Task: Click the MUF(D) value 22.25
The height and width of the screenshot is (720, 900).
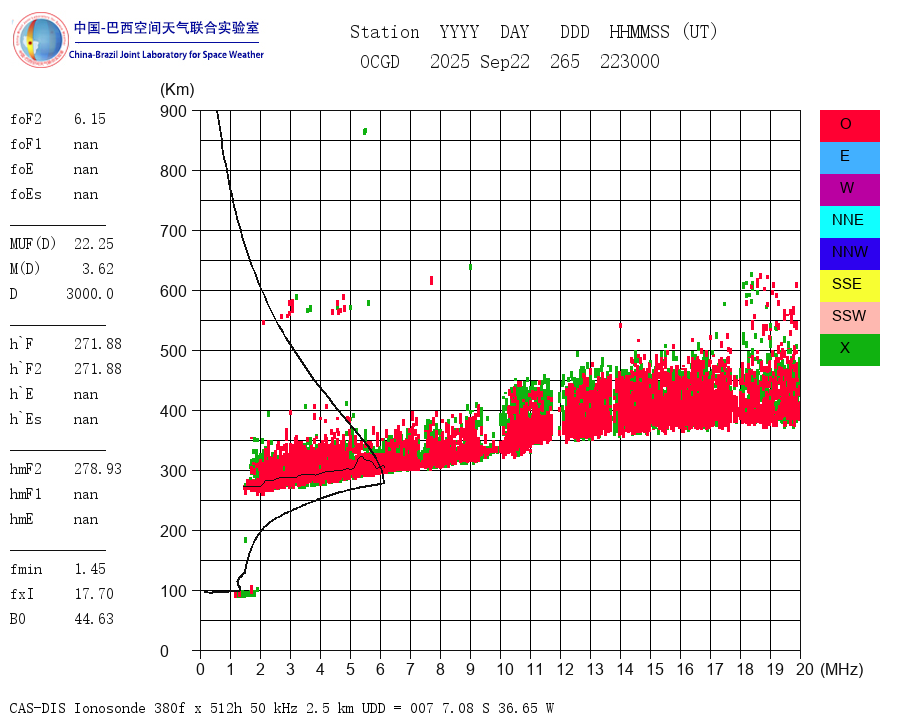Action: coord(94,244)
